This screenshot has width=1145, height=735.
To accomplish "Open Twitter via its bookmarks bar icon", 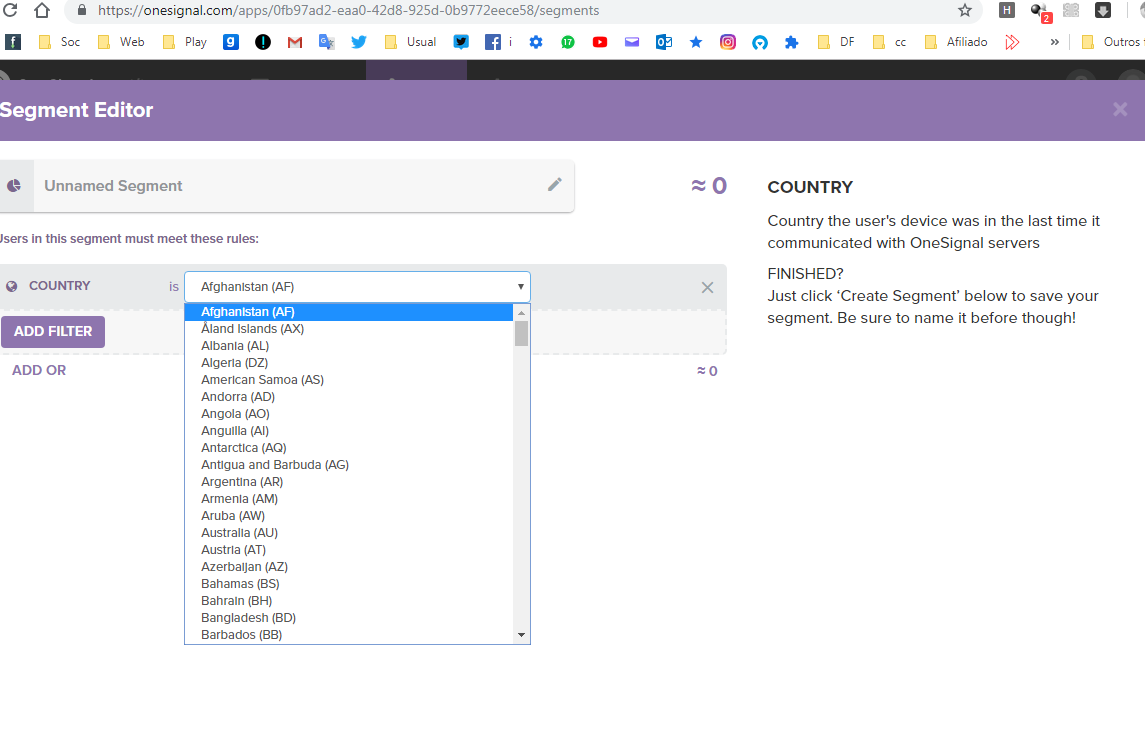I will tap(359, 41).
